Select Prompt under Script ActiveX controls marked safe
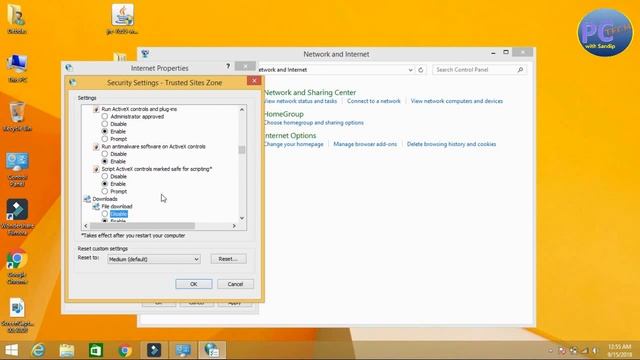Screen dimensions: 640x360 105,191
